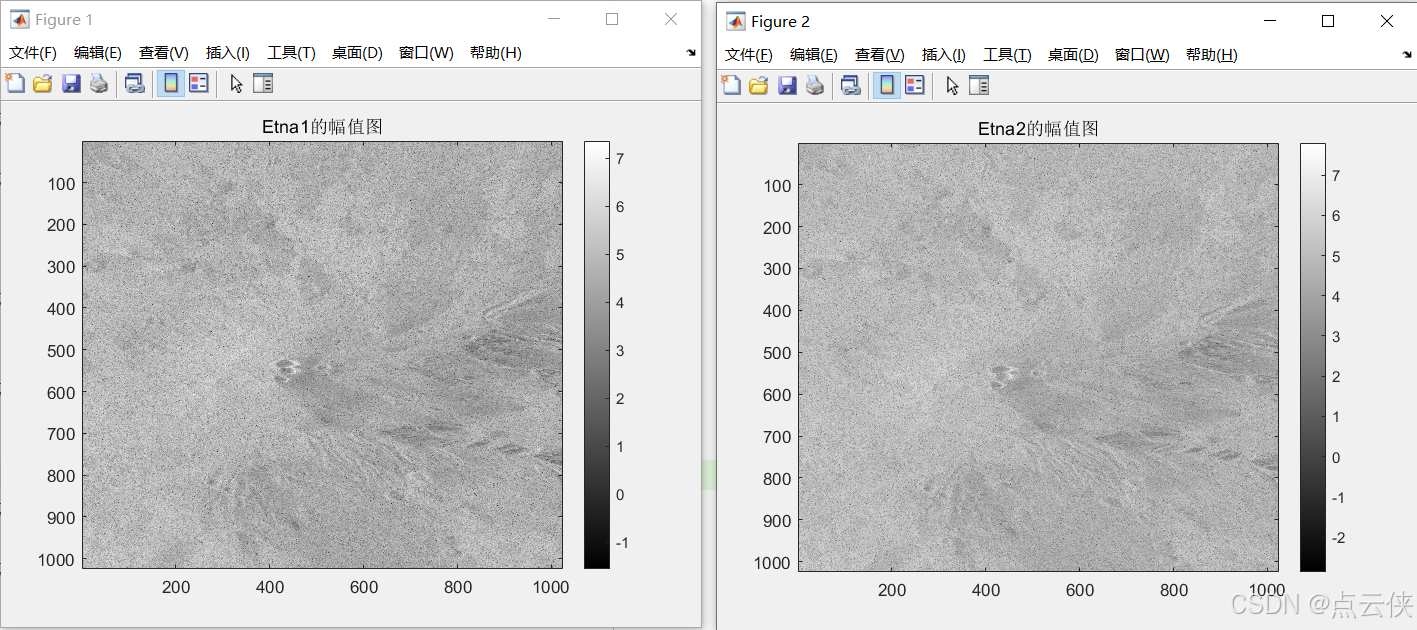Open Property Inspector icon in Figure 1 toolbar
This screenshot has height=630, width=1417.
coord(263,84)
